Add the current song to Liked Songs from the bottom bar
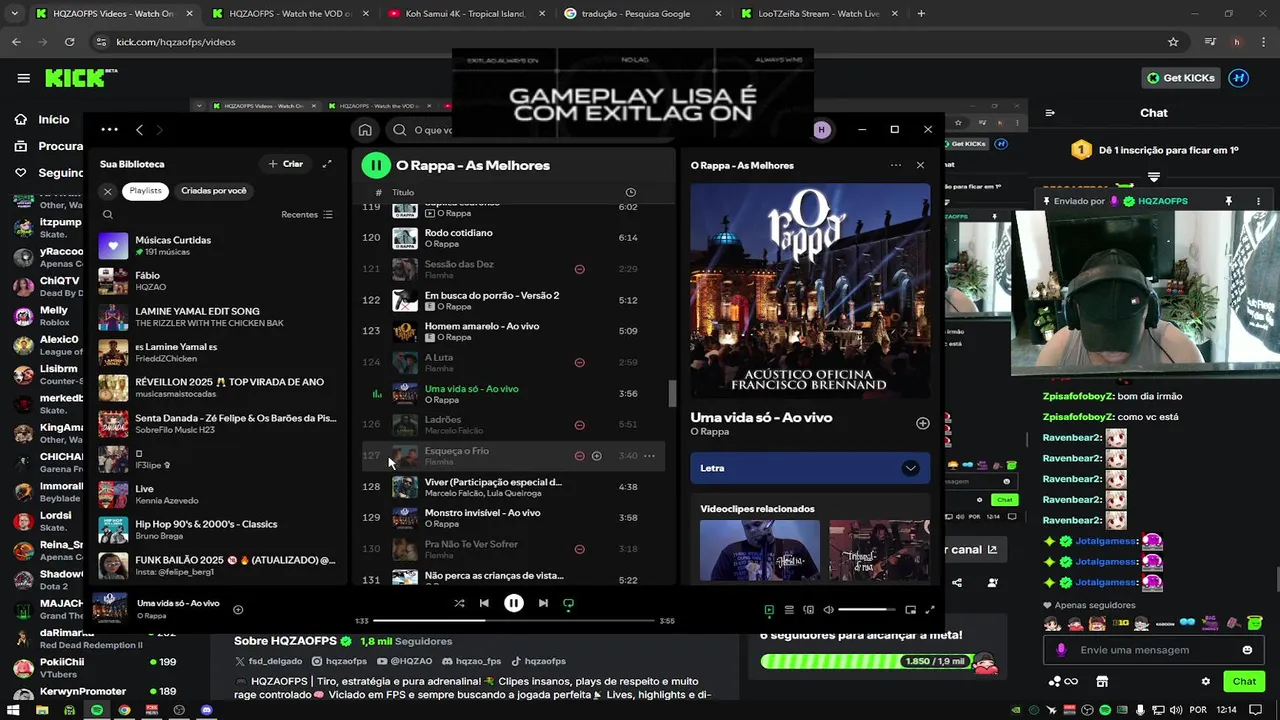 pos(238,609)
